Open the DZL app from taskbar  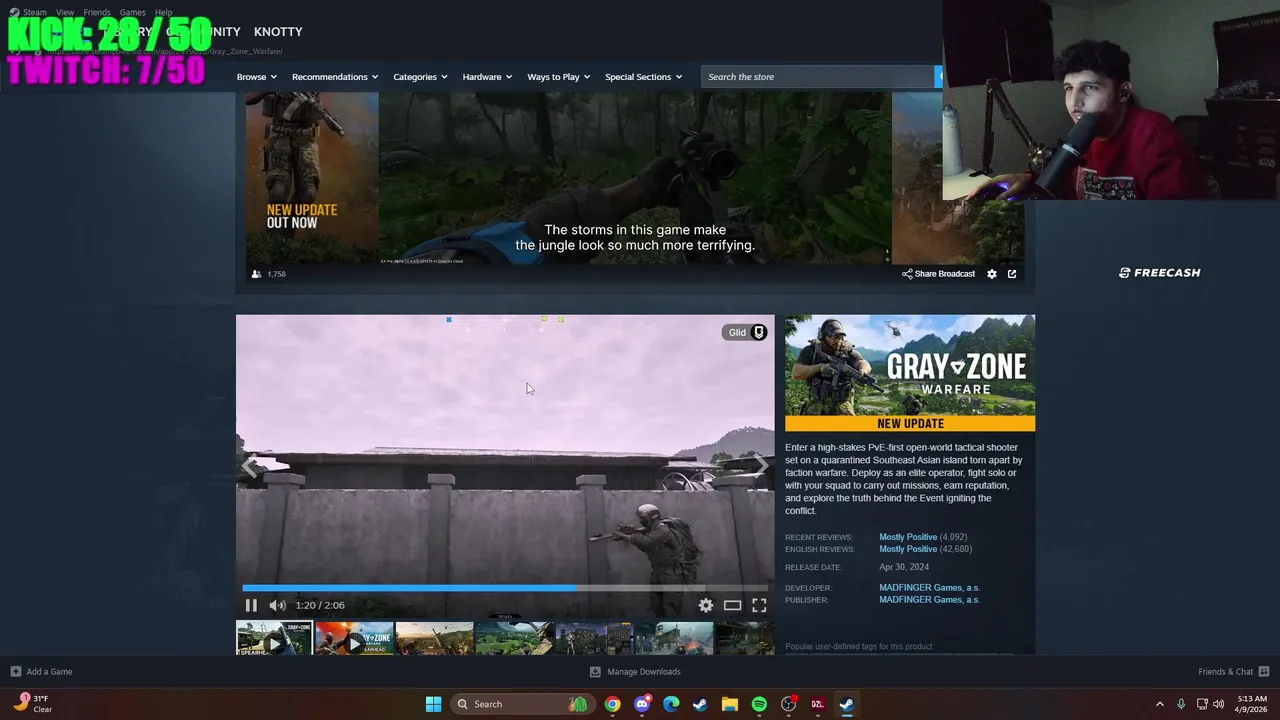(817, 704)
